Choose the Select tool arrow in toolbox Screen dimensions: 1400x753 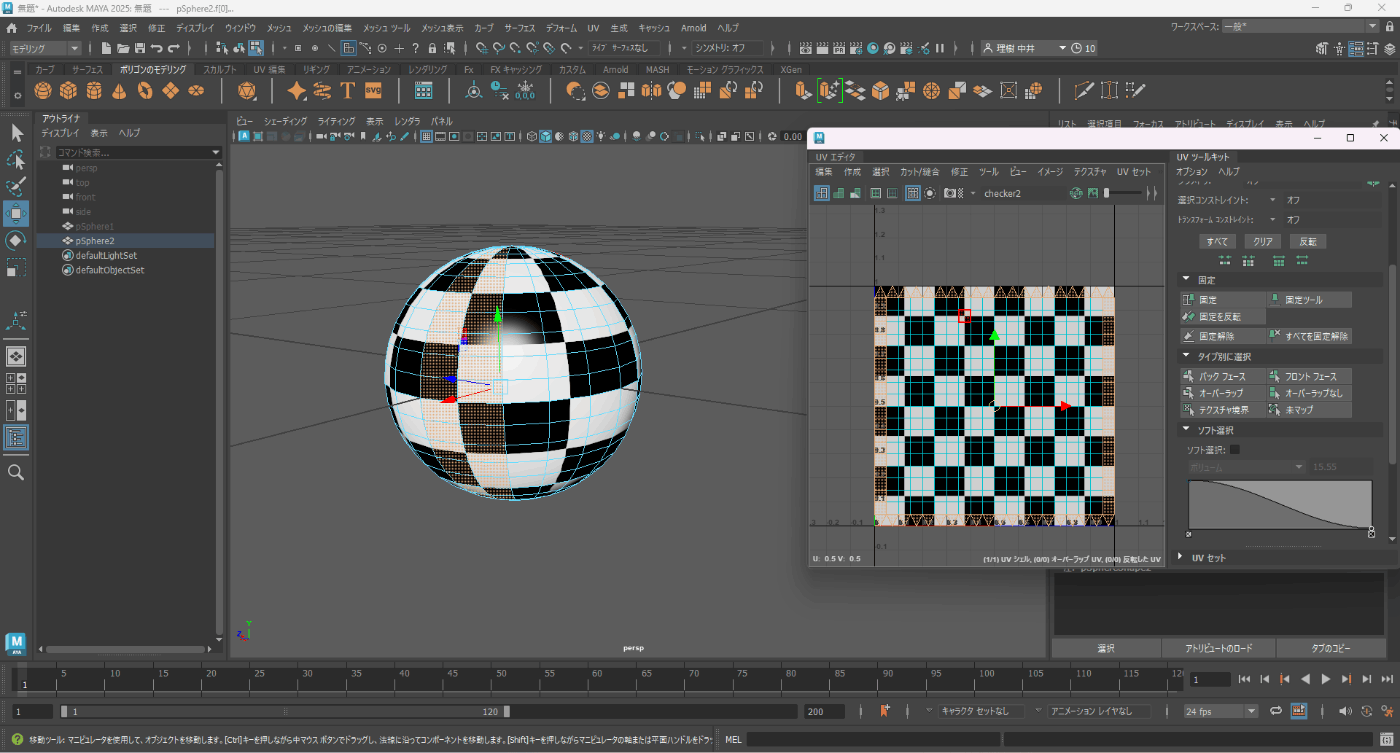pos(17,132)
